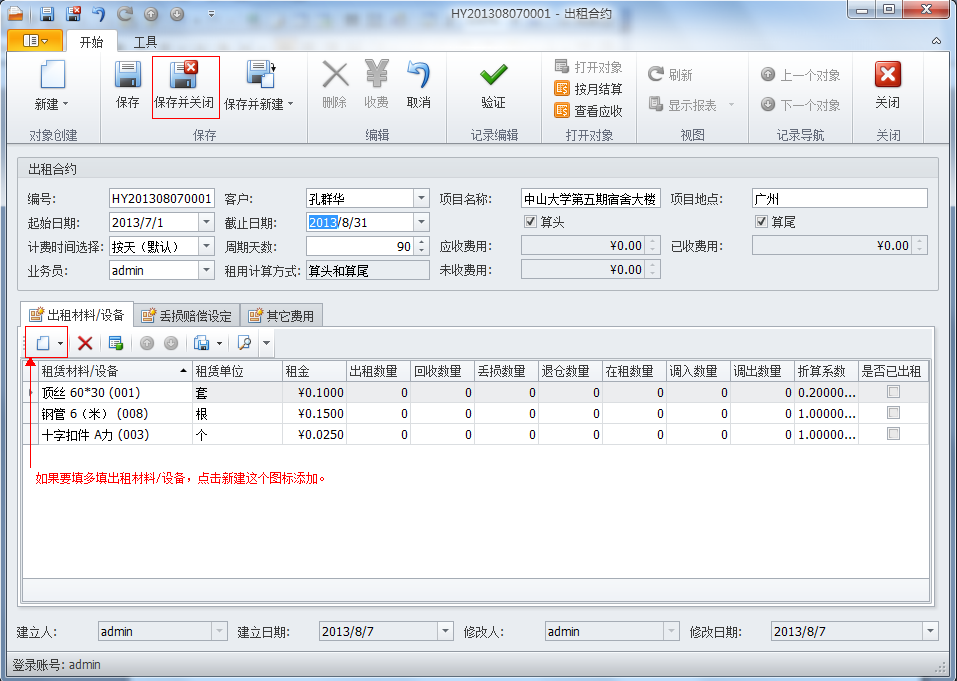Click the 收费 yuan charge icon
The width and height of the screenshot is (957, 681).
point(377,74)
